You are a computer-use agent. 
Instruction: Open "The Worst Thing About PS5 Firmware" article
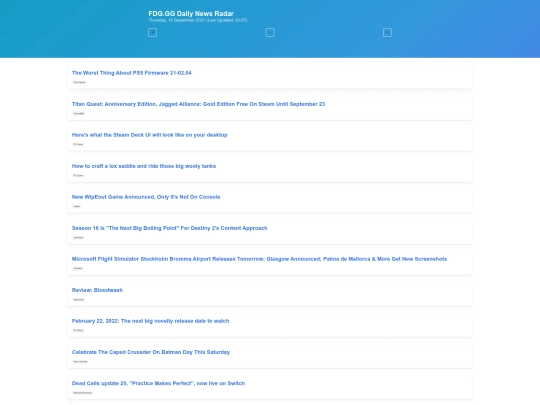tap(132, 73)
